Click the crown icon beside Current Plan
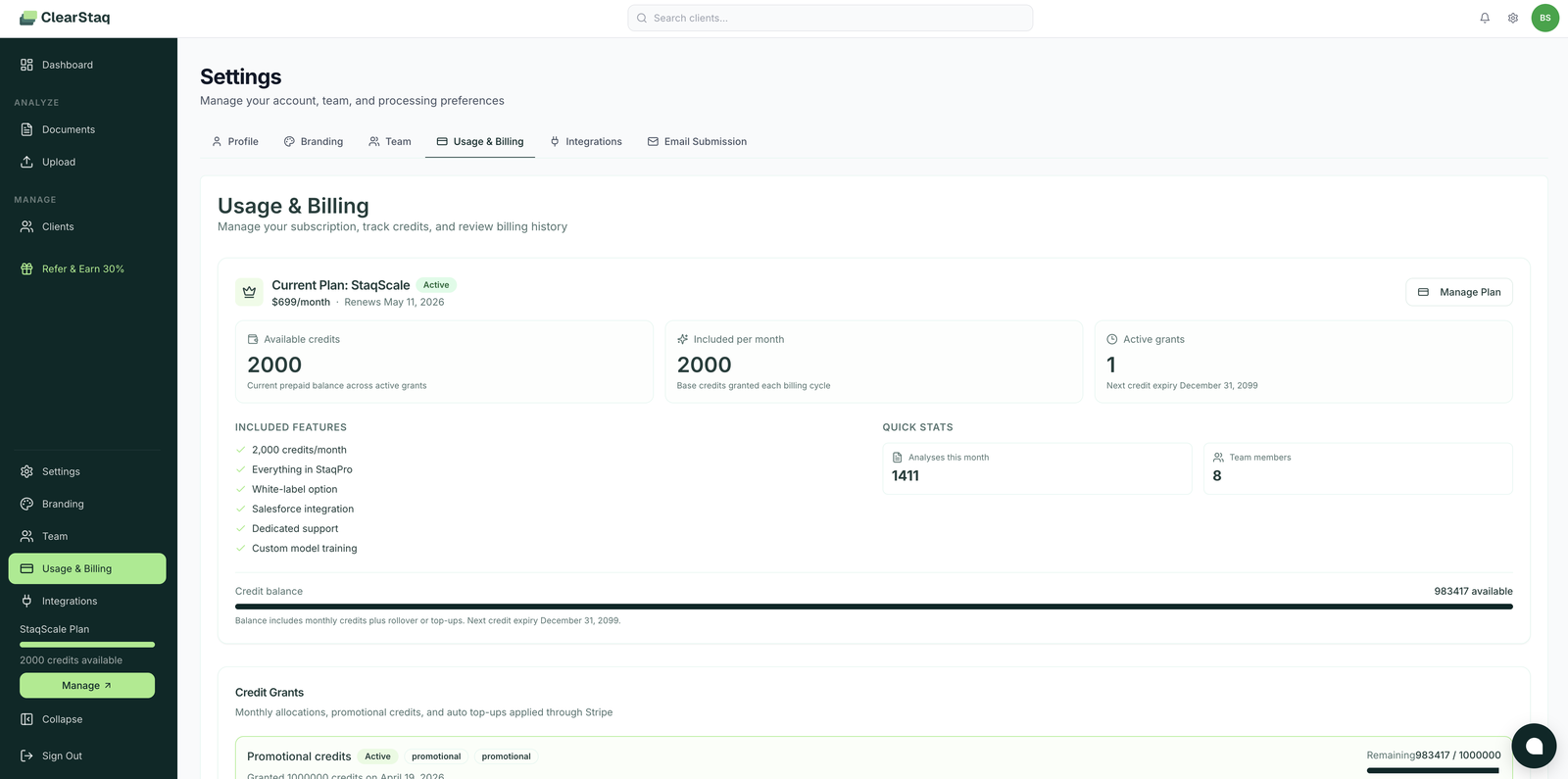This screenshot has width=1568, height=779. point(249,292)
